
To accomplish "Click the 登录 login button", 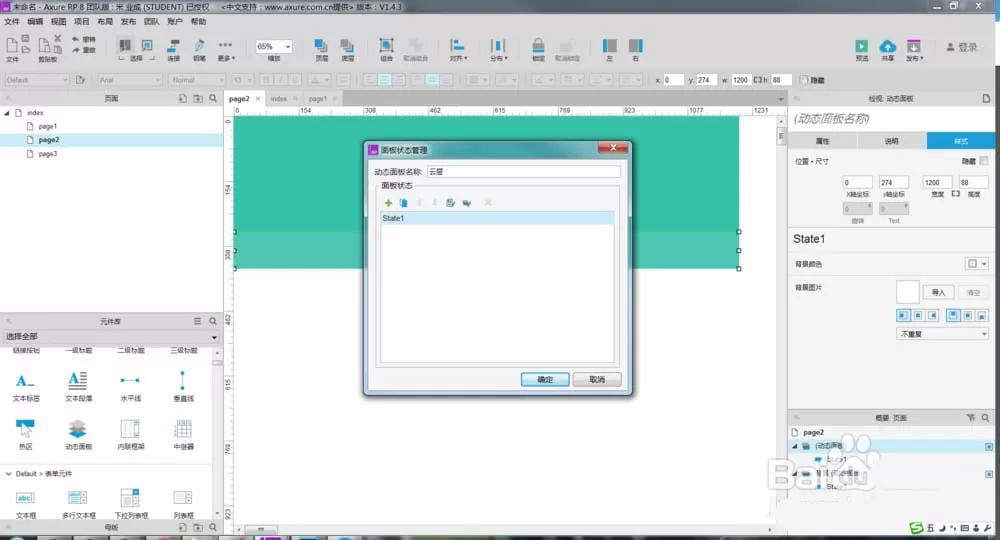I will coord(962,47).
